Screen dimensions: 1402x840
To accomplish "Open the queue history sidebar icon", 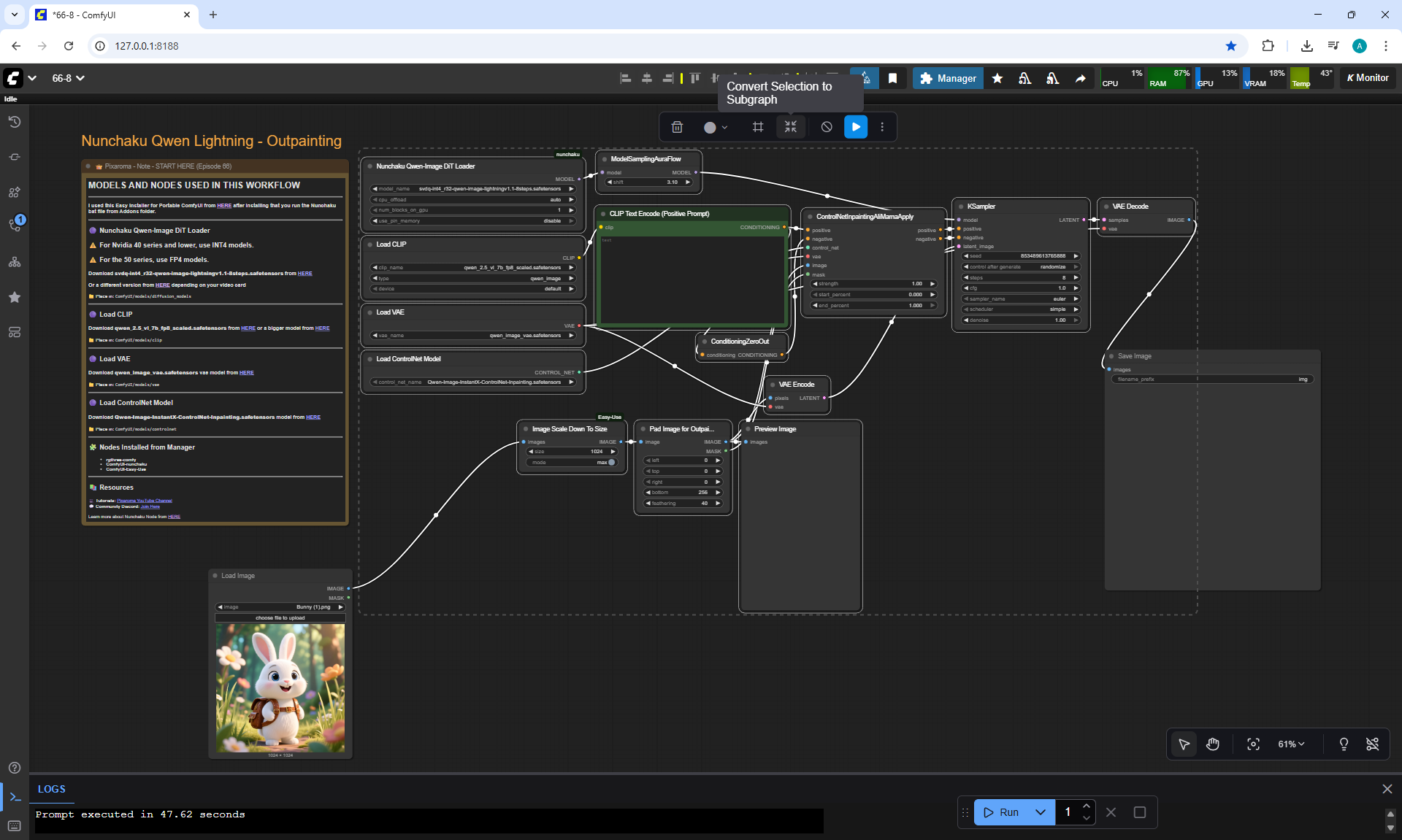I will (15, 122).
